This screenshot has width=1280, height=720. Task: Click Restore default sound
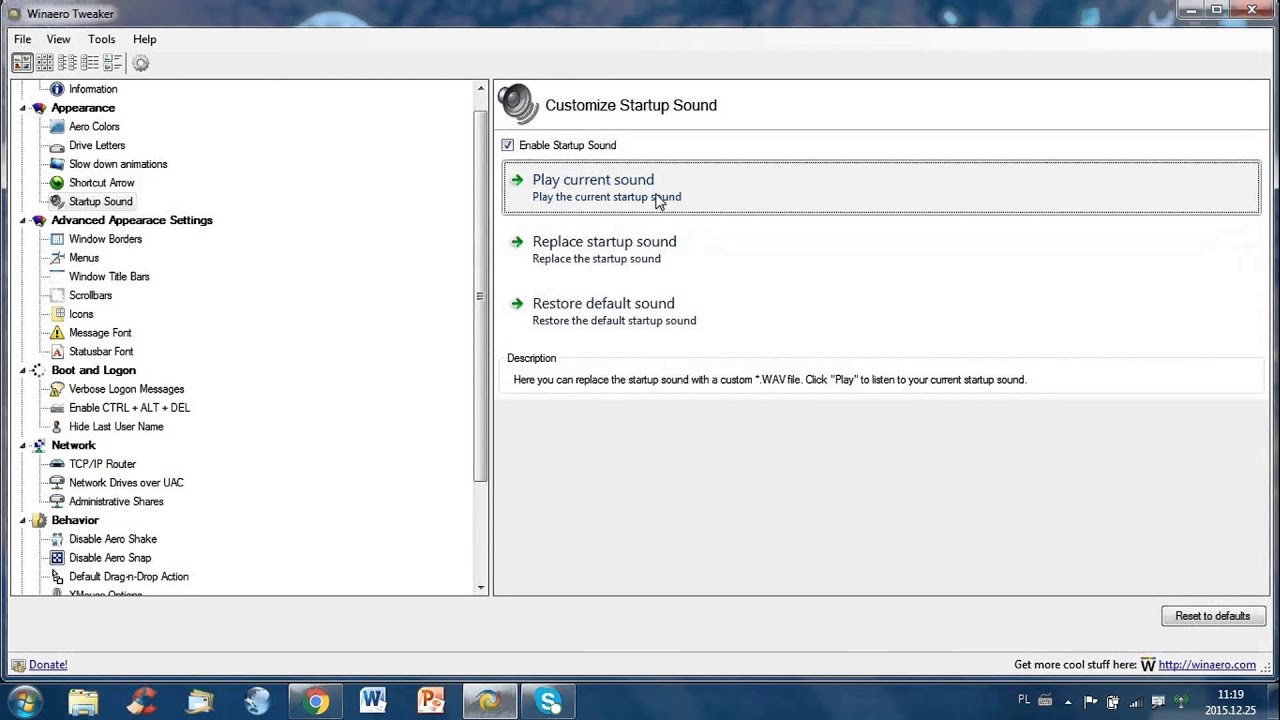[881, 311]
